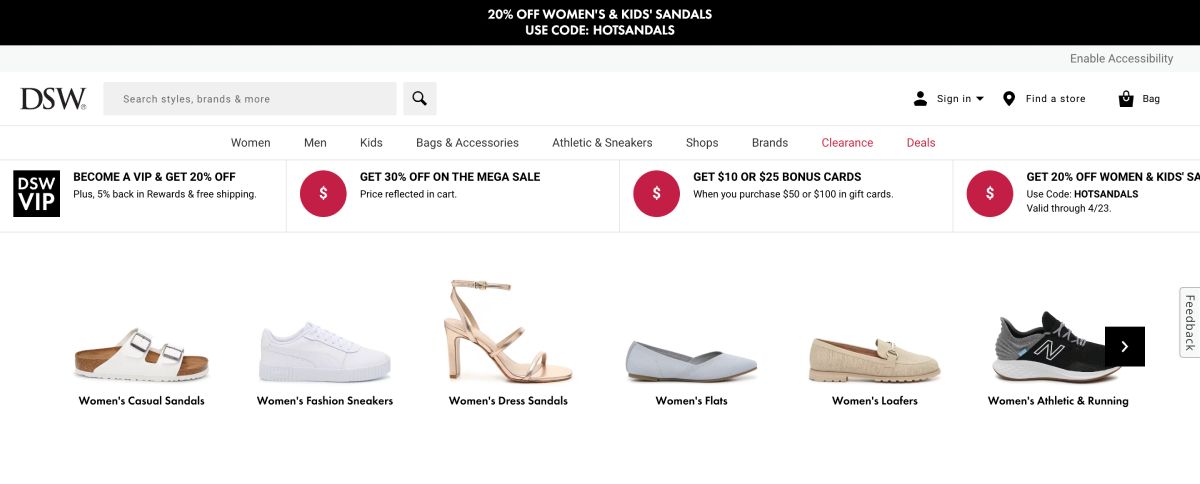
Task: Click the DSW VIP badge icon
Action: (37, 193)
